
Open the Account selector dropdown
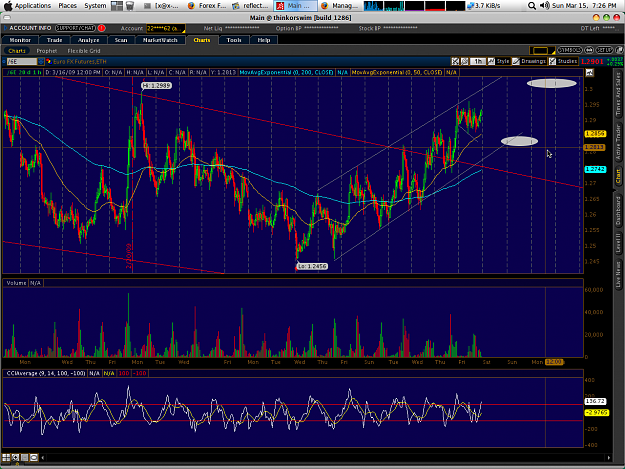[x=165, y=28]
